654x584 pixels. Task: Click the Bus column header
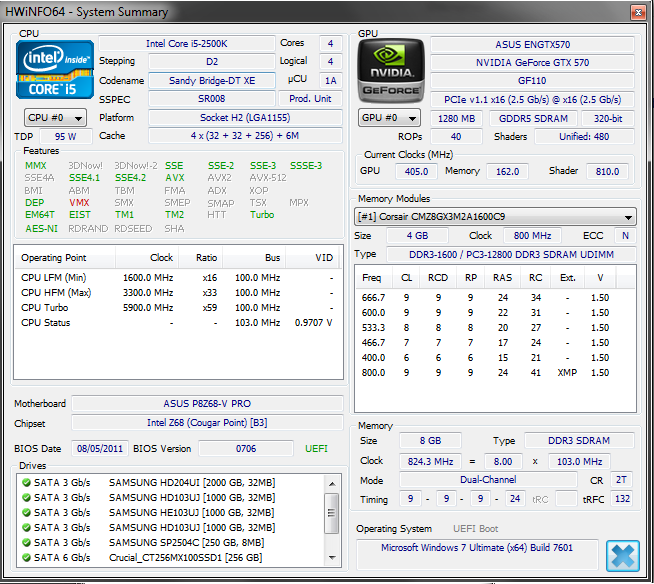[x=254, y=257]
